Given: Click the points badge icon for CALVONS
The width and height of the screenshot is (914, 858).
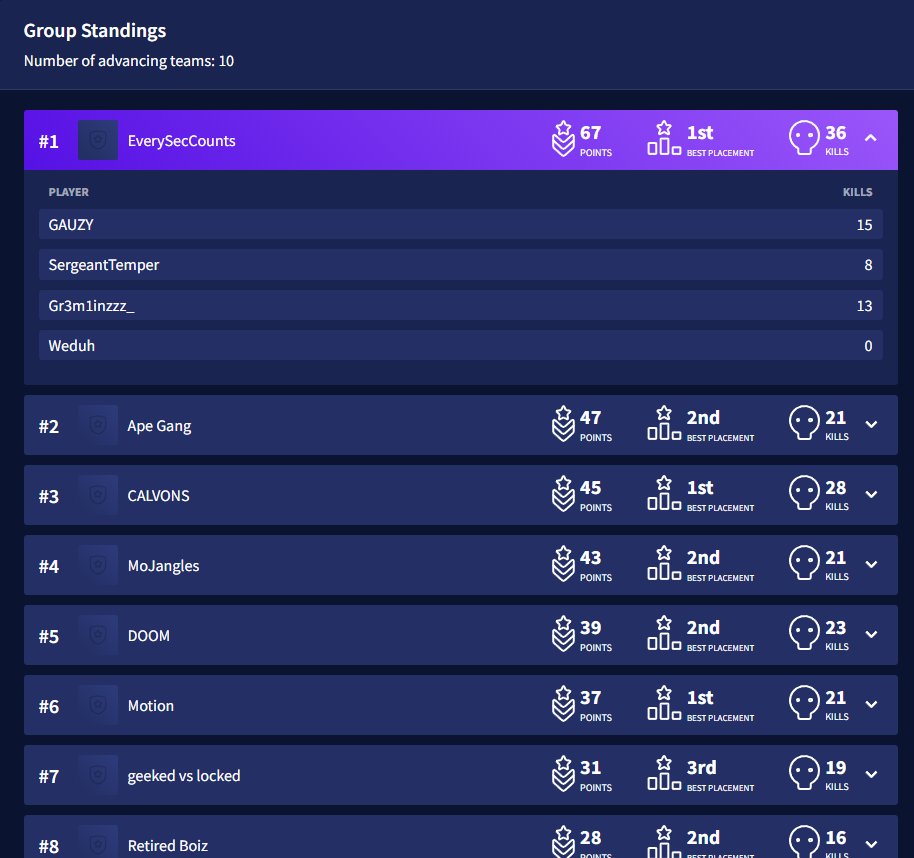Looking at the screenshot, I should coord(563,494).
